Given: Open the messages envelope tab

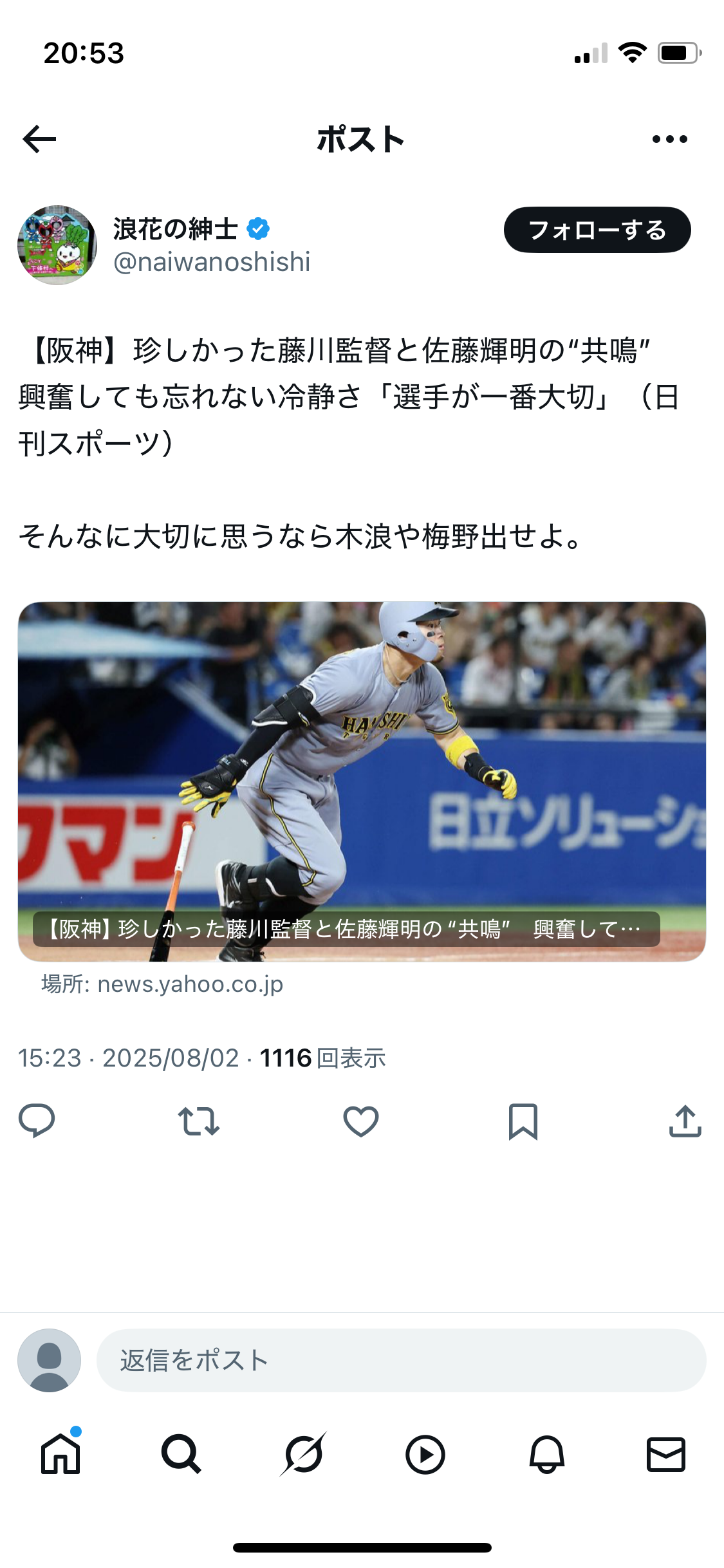Looking at the screenshot, I should (666, 1454).
